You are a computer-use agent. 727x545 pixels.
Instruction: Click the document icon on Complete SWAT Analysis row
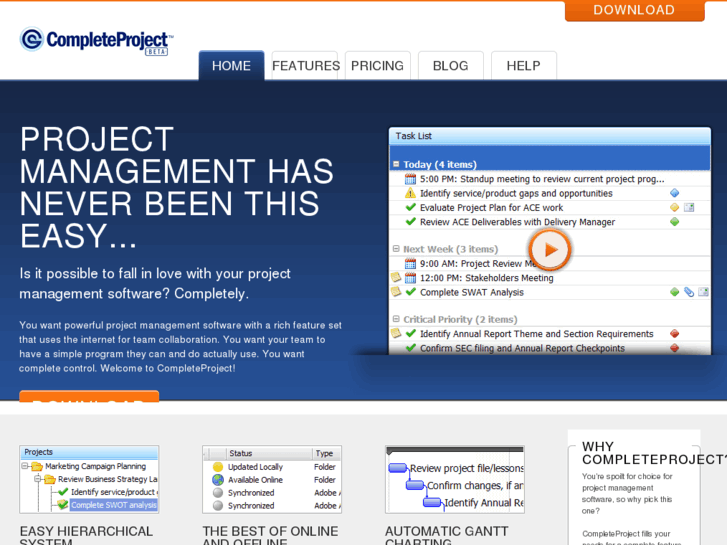[704, 292]
